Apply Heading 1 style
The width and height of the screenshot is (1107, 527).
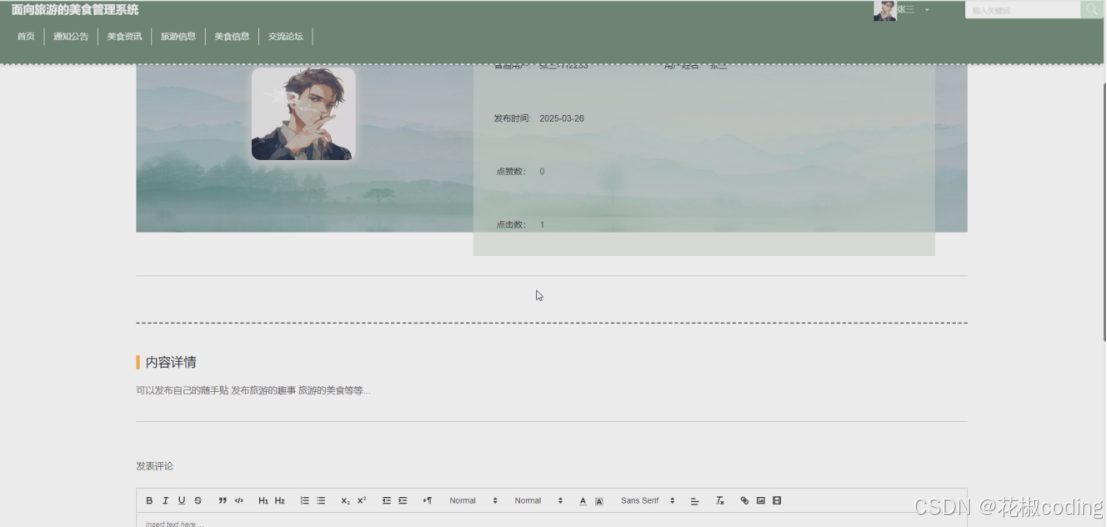coord(263,500)
